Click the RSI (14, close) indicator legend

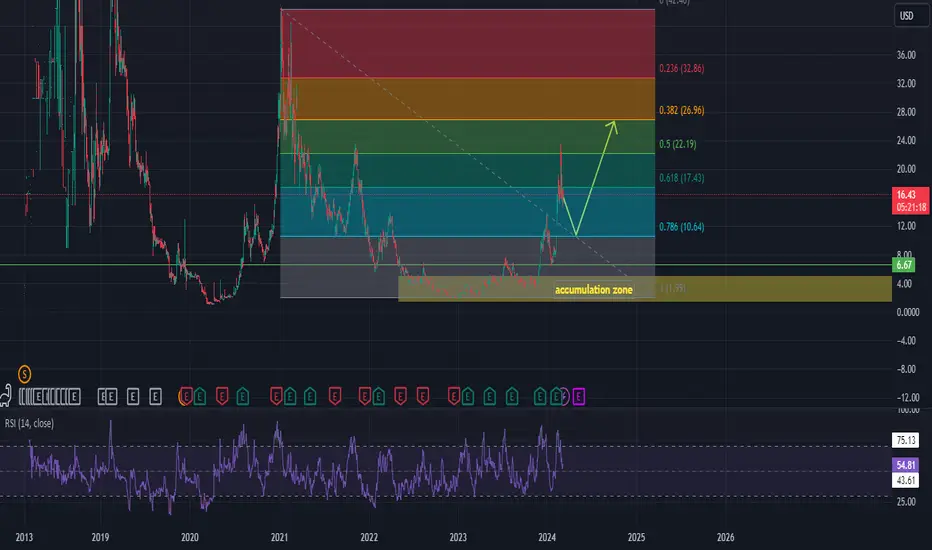[29, 423]
